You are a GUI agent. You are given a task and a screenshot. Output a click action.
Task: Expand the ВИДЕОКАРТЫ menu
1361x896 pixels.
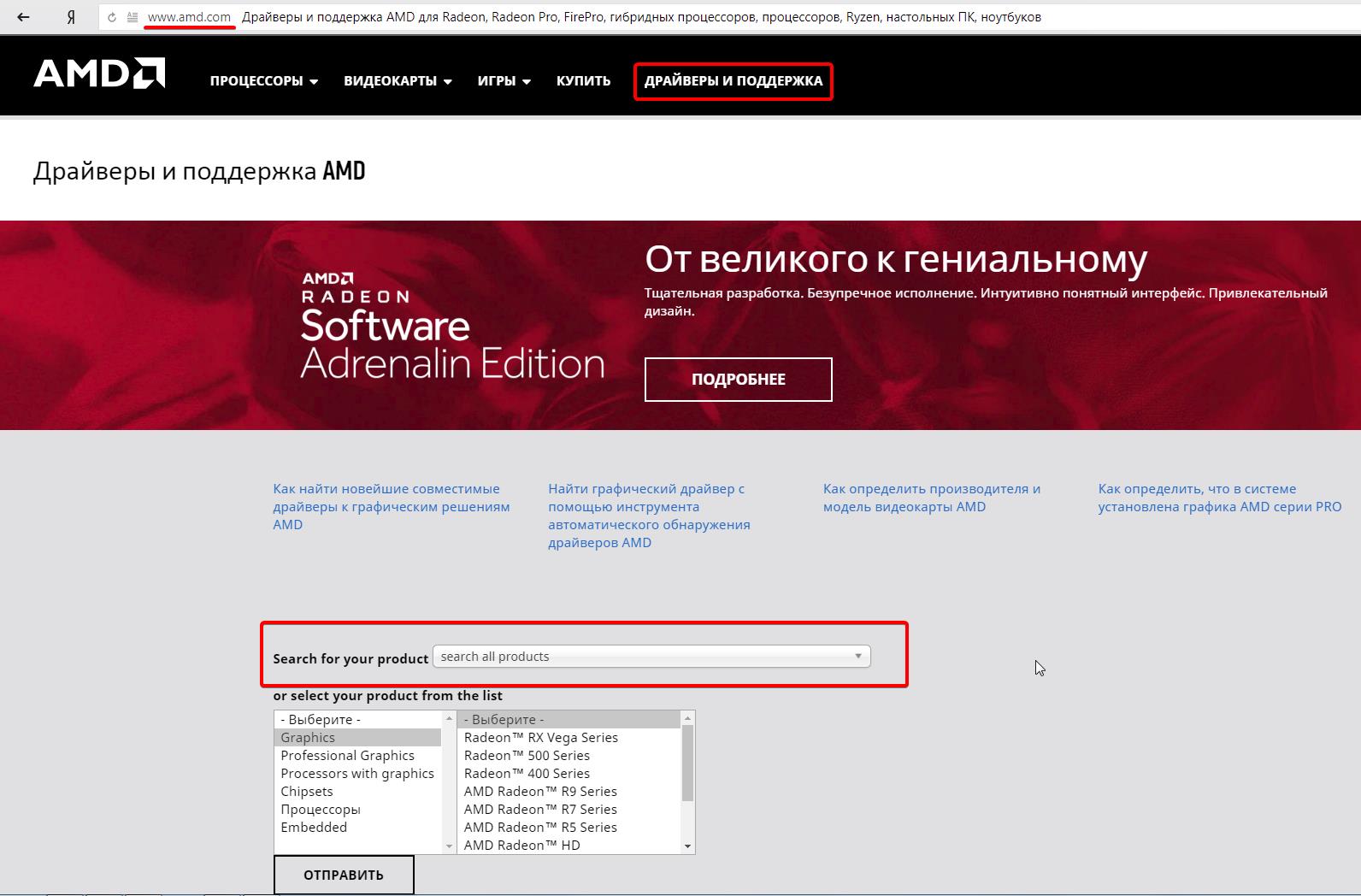[x=398, y=81]
